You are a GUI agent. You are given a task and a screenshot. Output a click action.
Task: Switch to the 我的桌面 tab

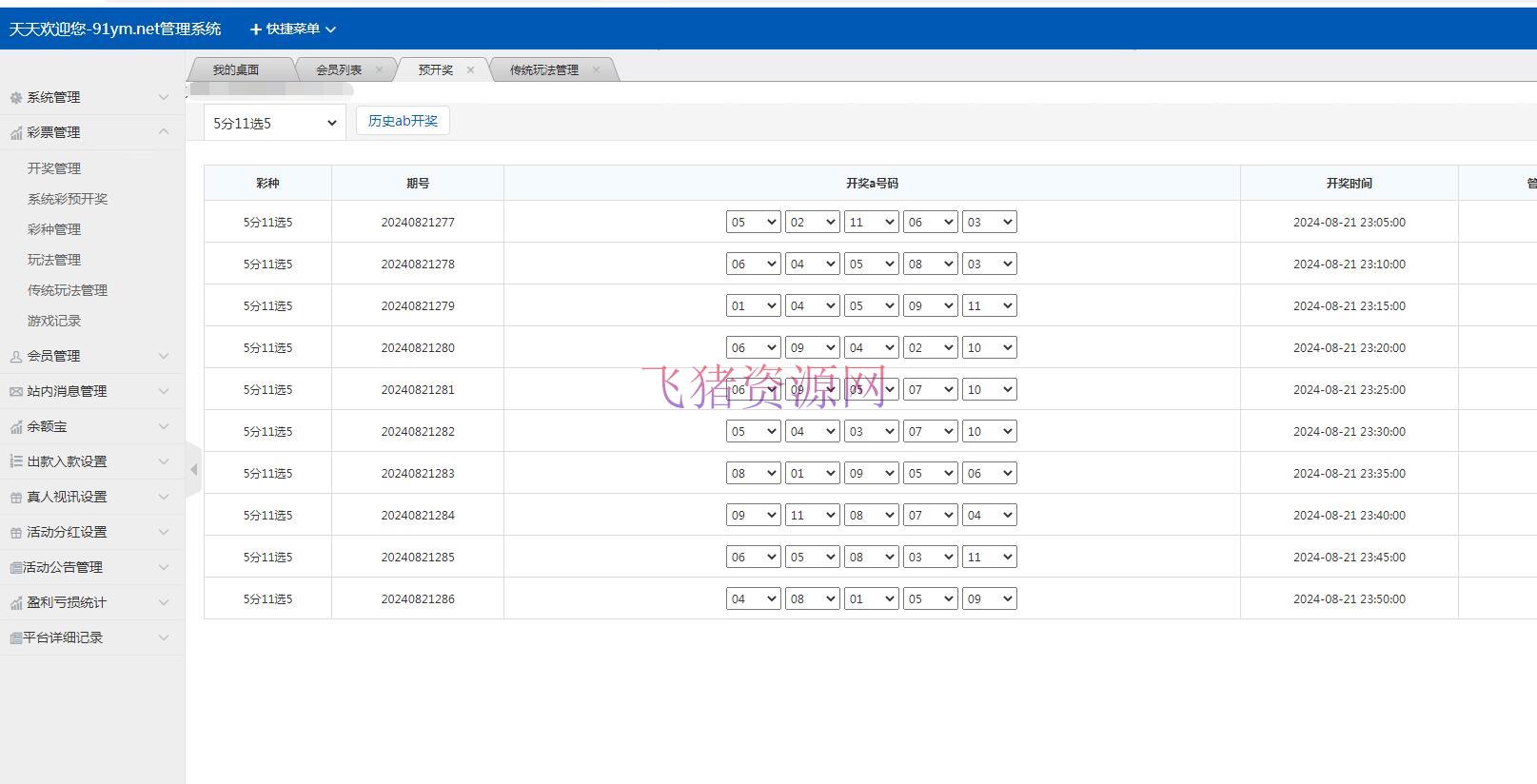tap(236, 69)
